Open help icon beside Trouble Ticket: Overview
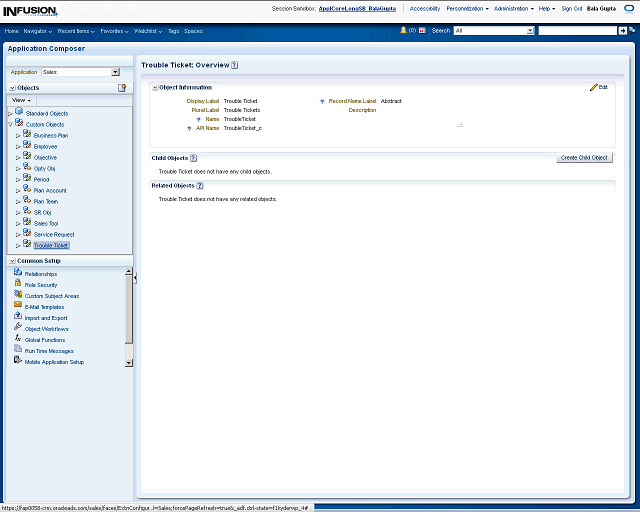Viewport: 640px width, 512px height. click(235, 65)
